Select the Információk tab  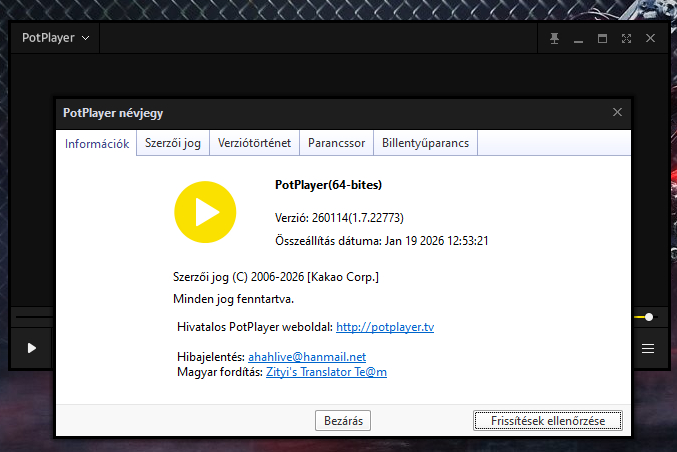click(97, 144)
